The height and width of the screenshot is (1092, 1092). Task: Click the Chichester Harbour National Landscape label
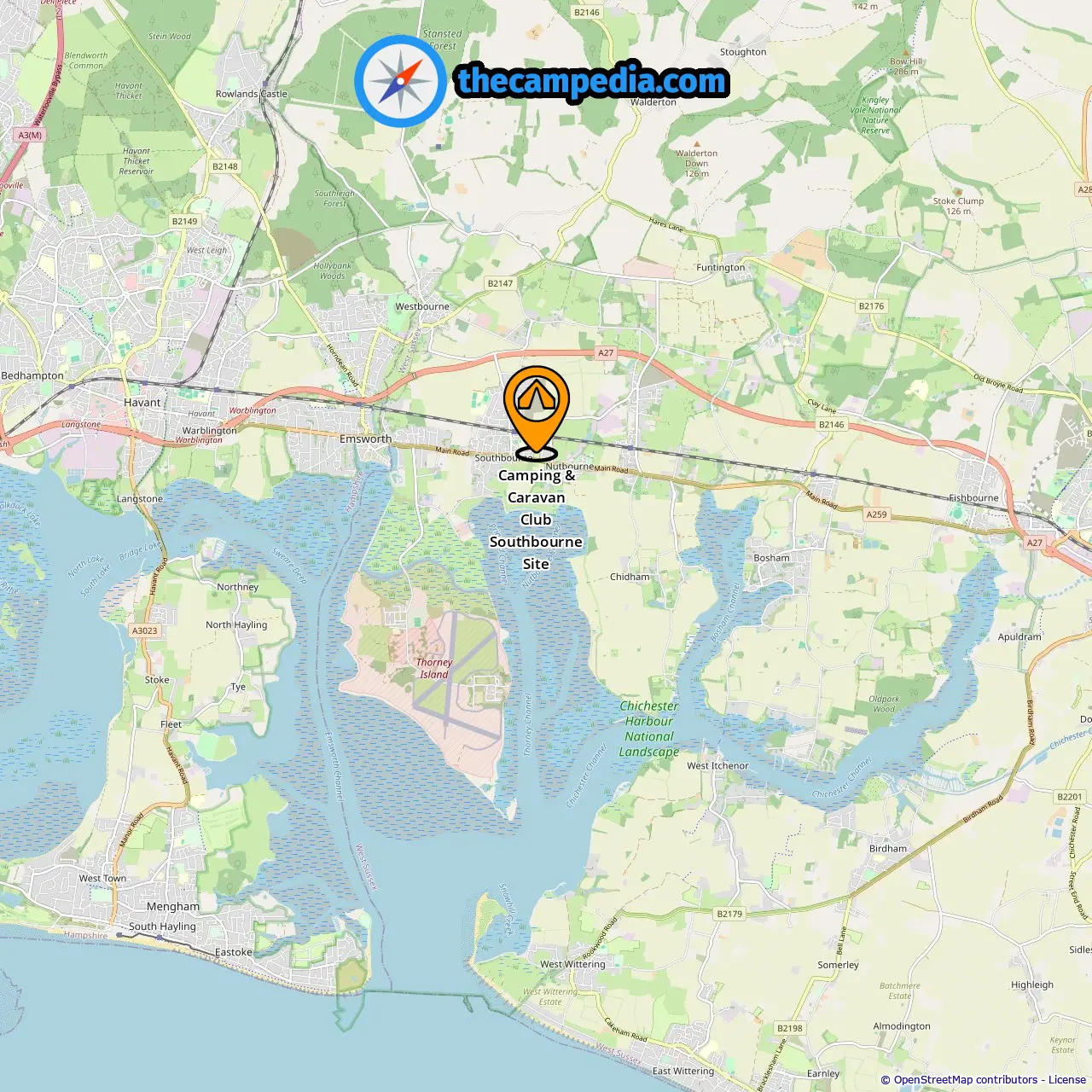649,729
